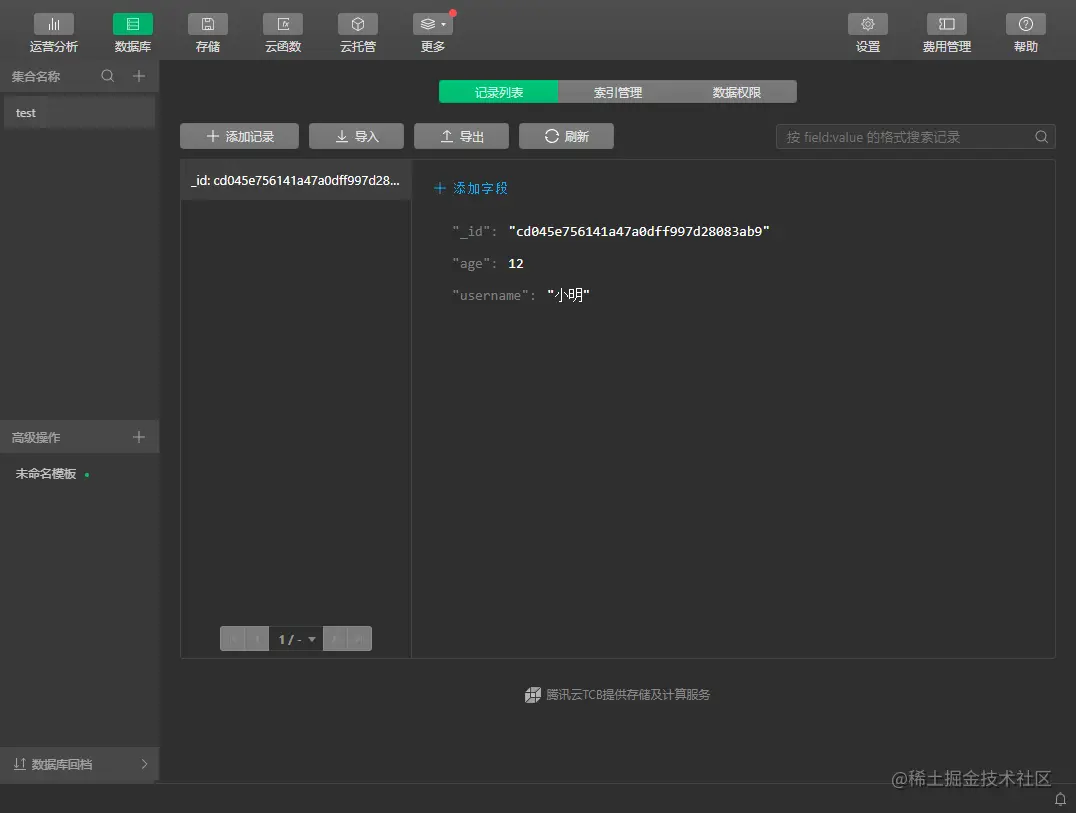
Task: Expand 数据库回档 database rollback
Action: (x=80, y=764)
